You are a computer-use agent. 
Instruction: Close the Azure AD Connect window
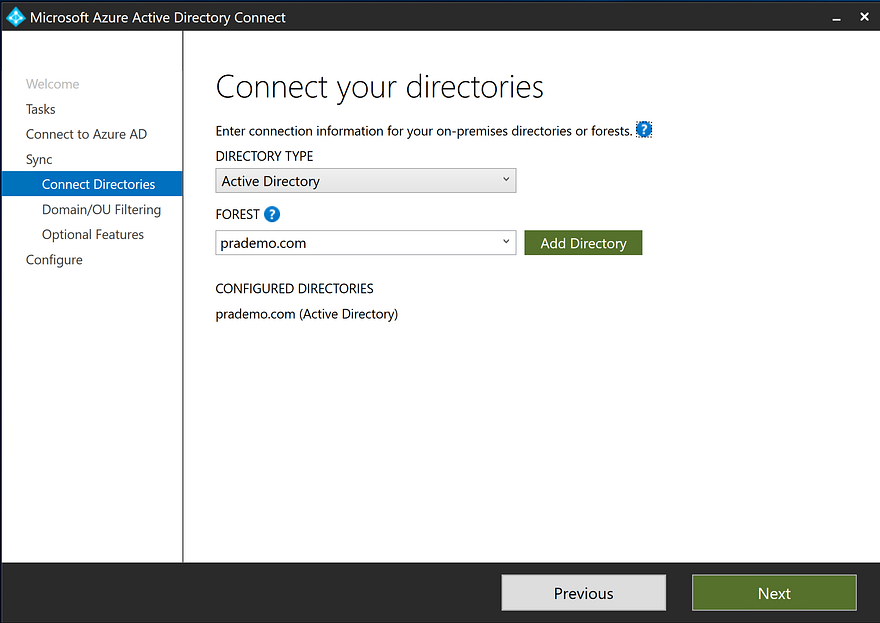pyautogui.click(x=863, y=17)
